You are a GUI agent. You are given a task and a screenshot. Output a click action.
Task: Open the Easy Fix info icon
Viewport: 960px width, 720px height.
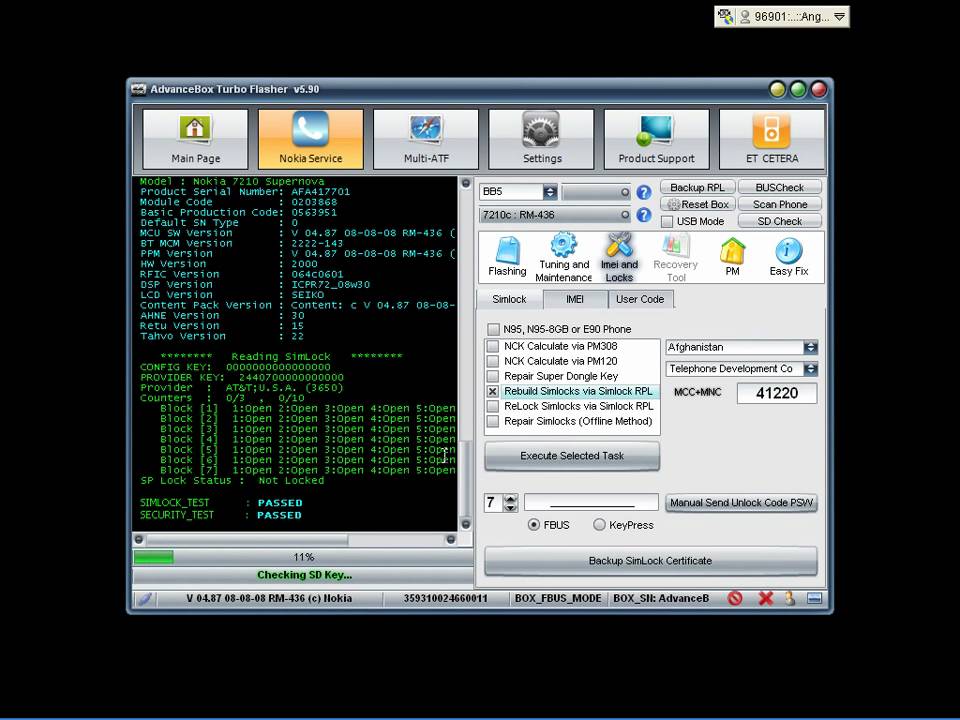789,257
